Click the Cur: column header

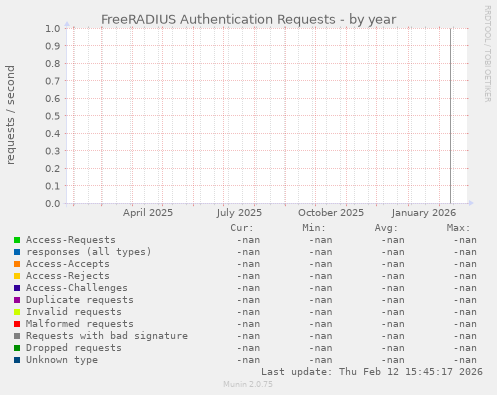[242, 228]
